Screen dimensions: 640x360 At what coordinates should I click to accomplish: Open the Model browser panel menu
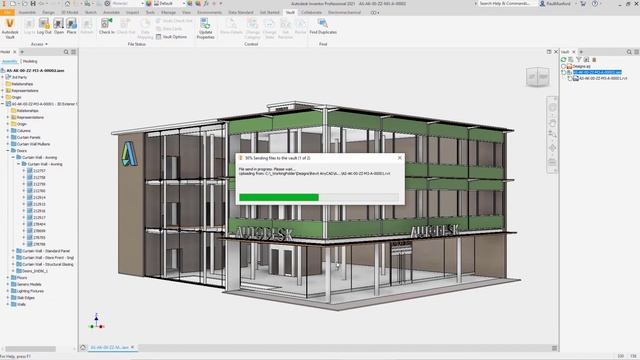tap(73, 52)
